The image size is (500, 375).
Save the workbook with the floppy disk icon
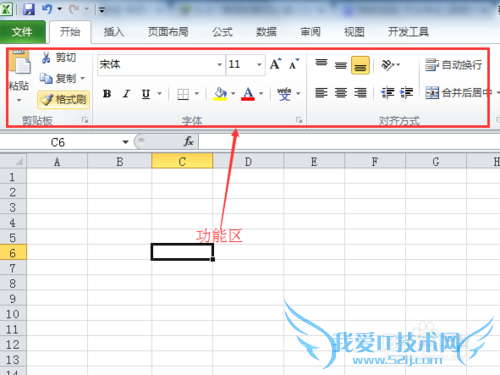[29, 9]
